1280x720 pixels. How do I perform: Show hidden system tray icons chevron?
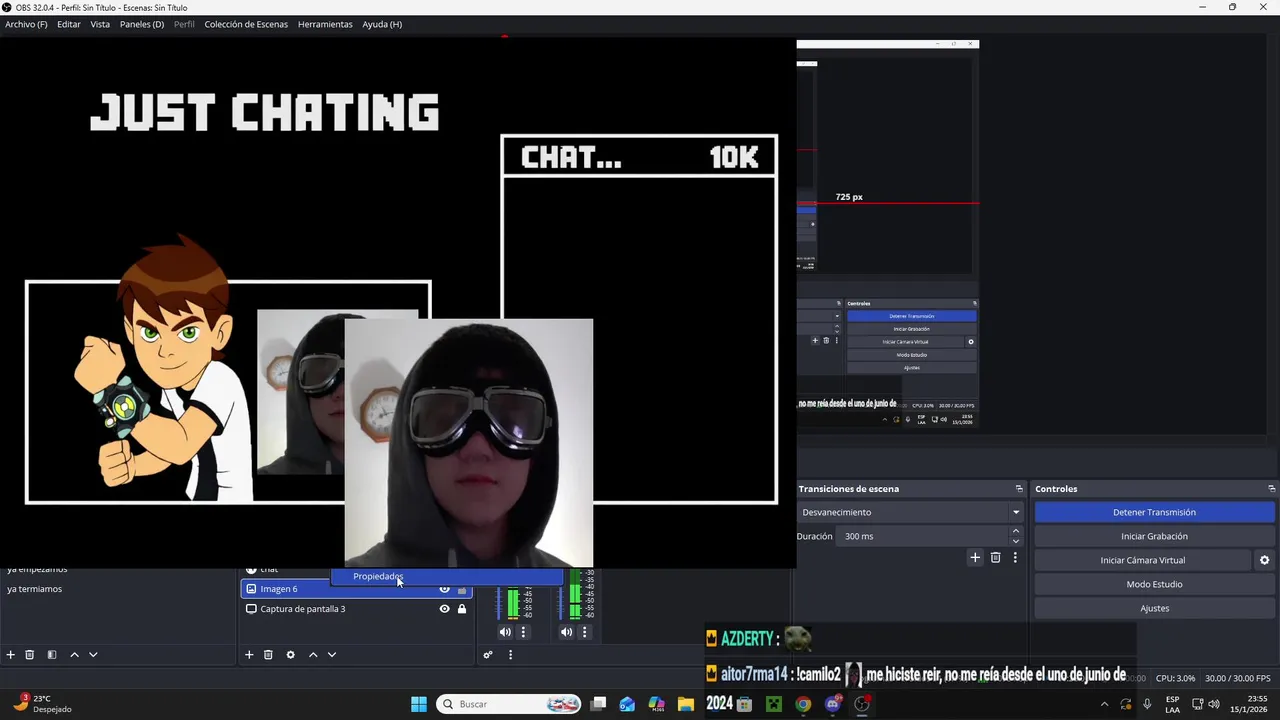pyautogui.click(x=1104, y=704)
